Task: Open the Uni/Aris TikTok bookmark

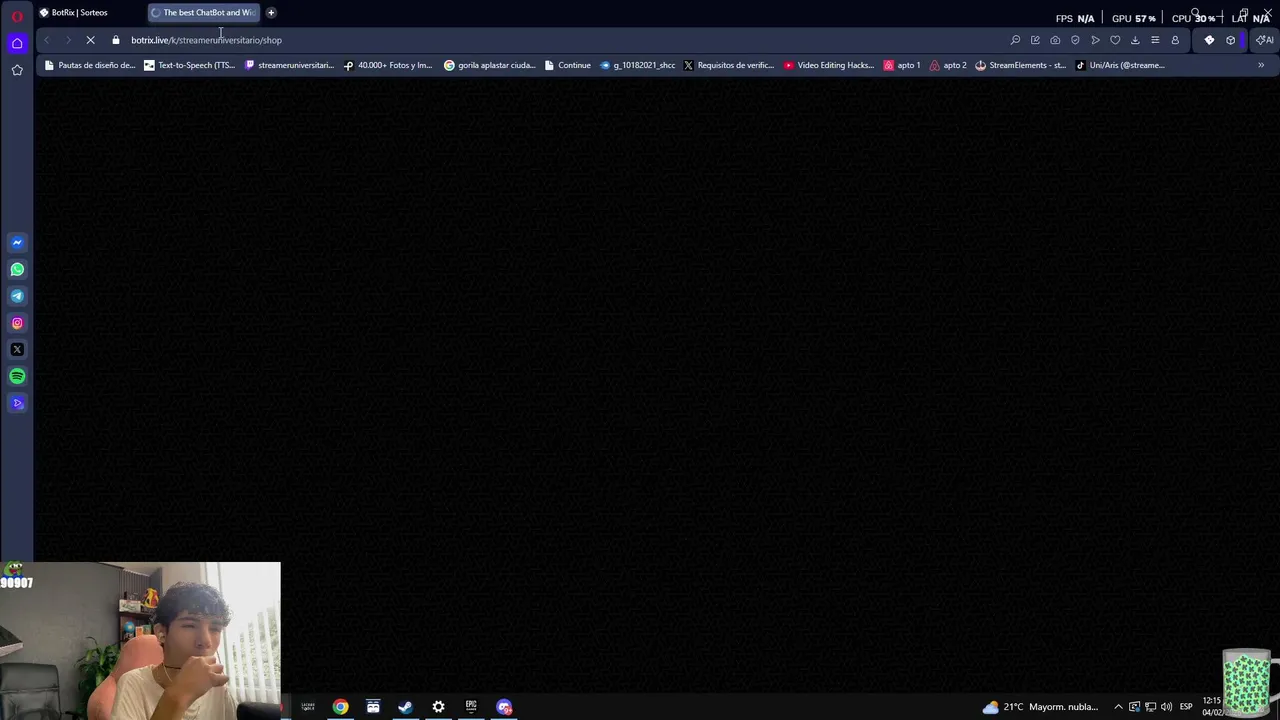Action: [x=1120, y=65]
